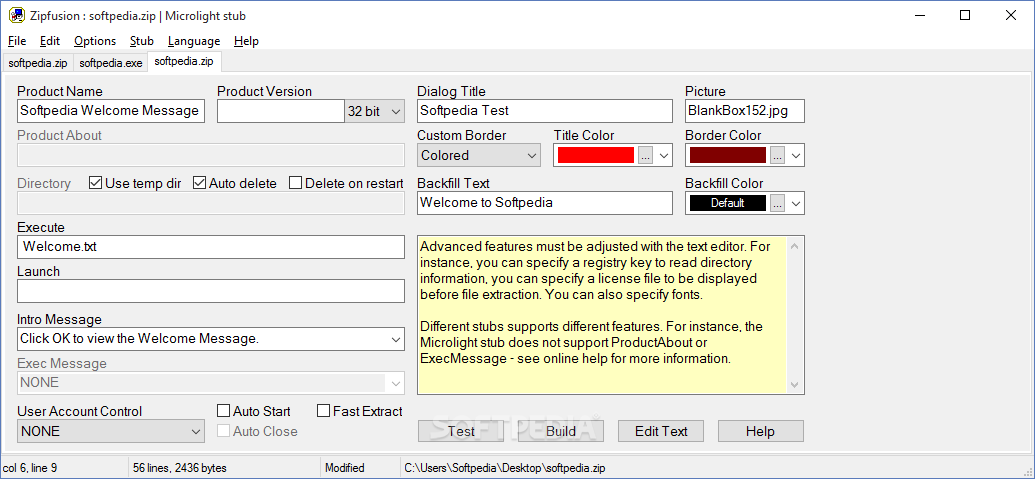The image size is (1035, 479).
Task: Click the 'Product About' label
Action: tap(59, 135)
